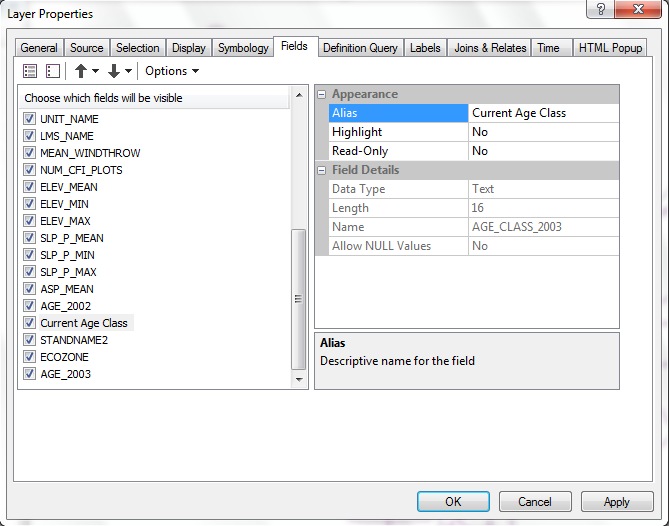Open dropdown arrow beside move up button
This screenshot has width=669, height=526.
[x=95, y=71]
